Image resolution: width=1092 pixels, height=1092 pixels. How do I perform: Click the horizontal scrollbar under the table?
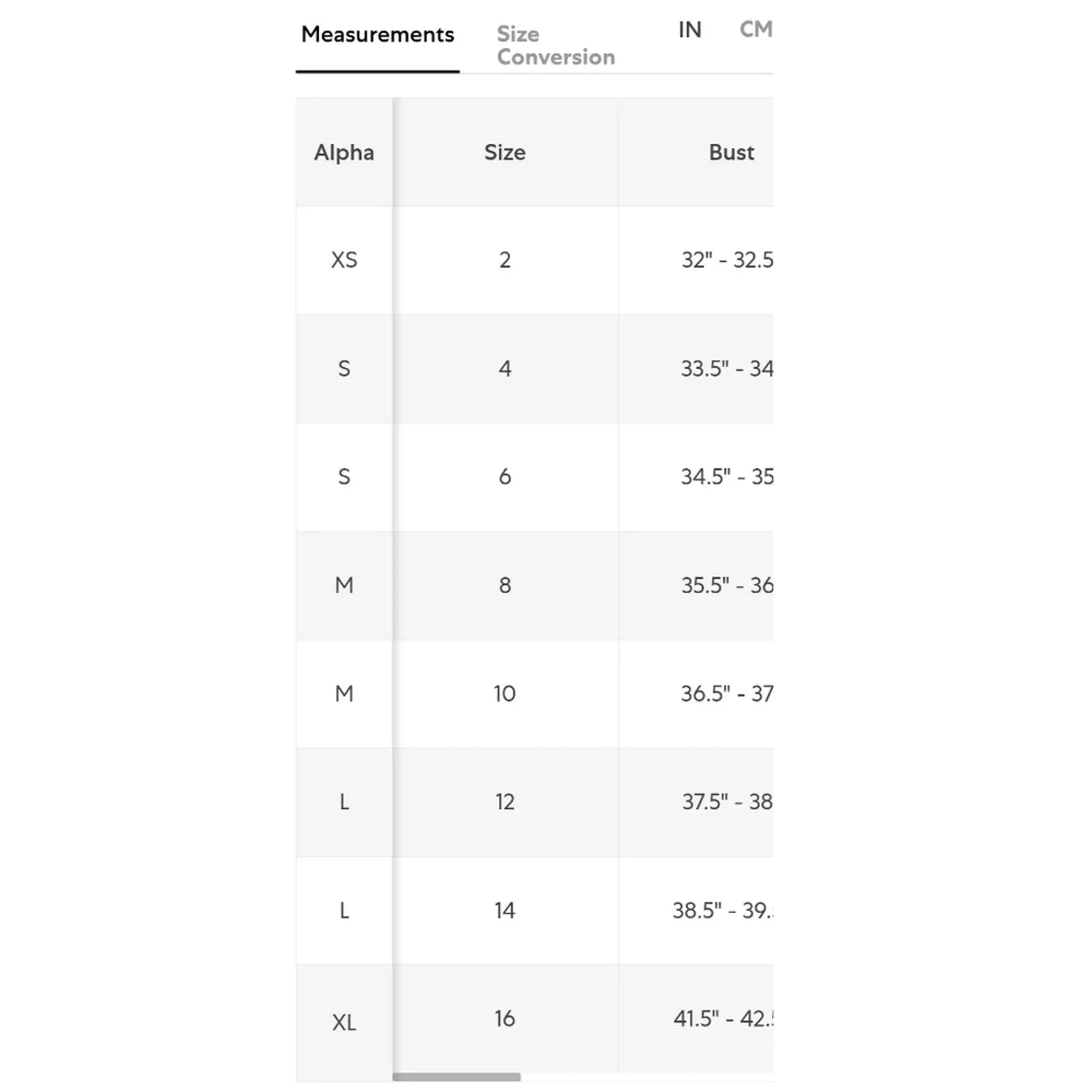pyautogui.click(x=456, y=1077)
